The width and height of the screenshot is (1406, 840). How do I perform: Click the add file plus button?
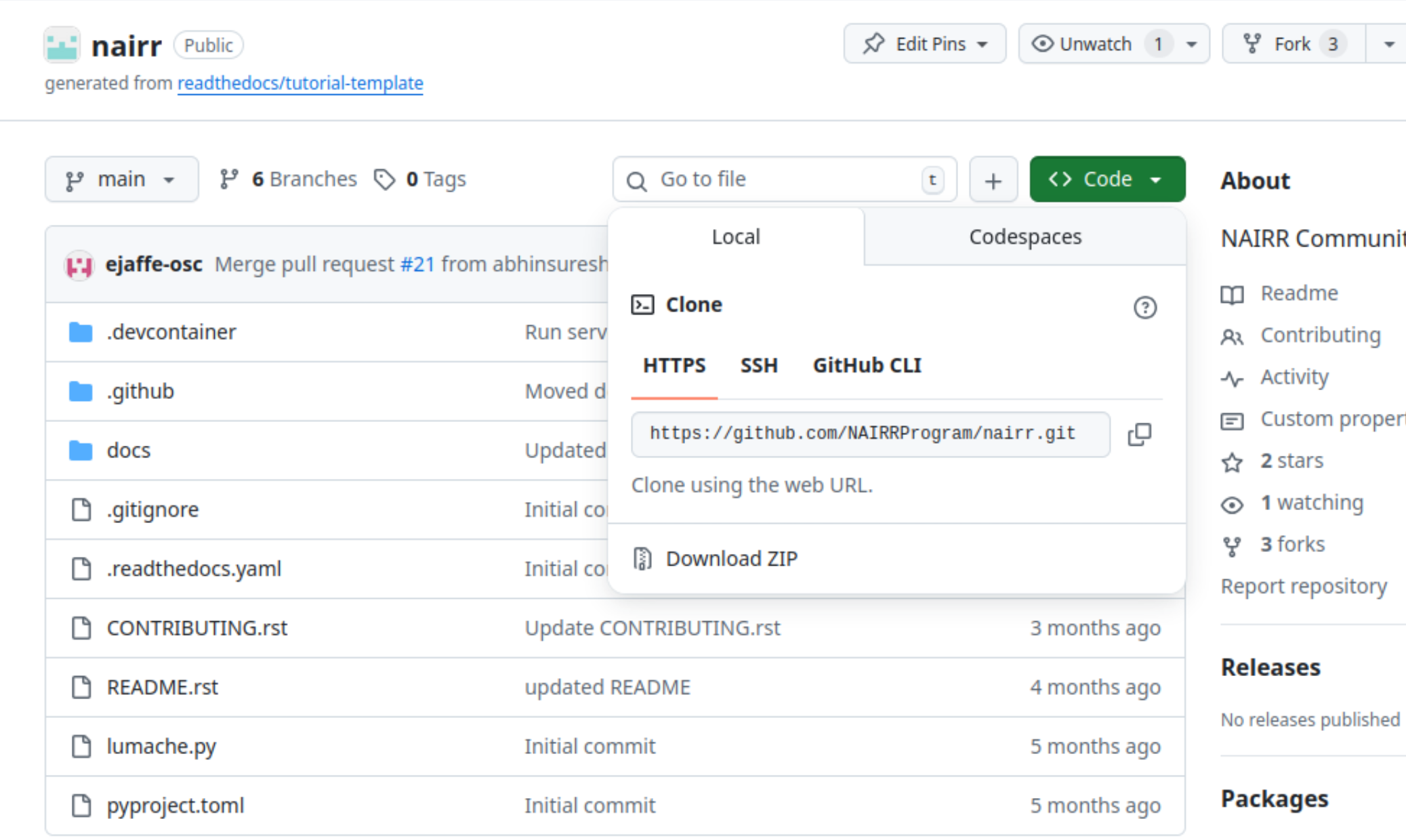(x=993, y=180)
